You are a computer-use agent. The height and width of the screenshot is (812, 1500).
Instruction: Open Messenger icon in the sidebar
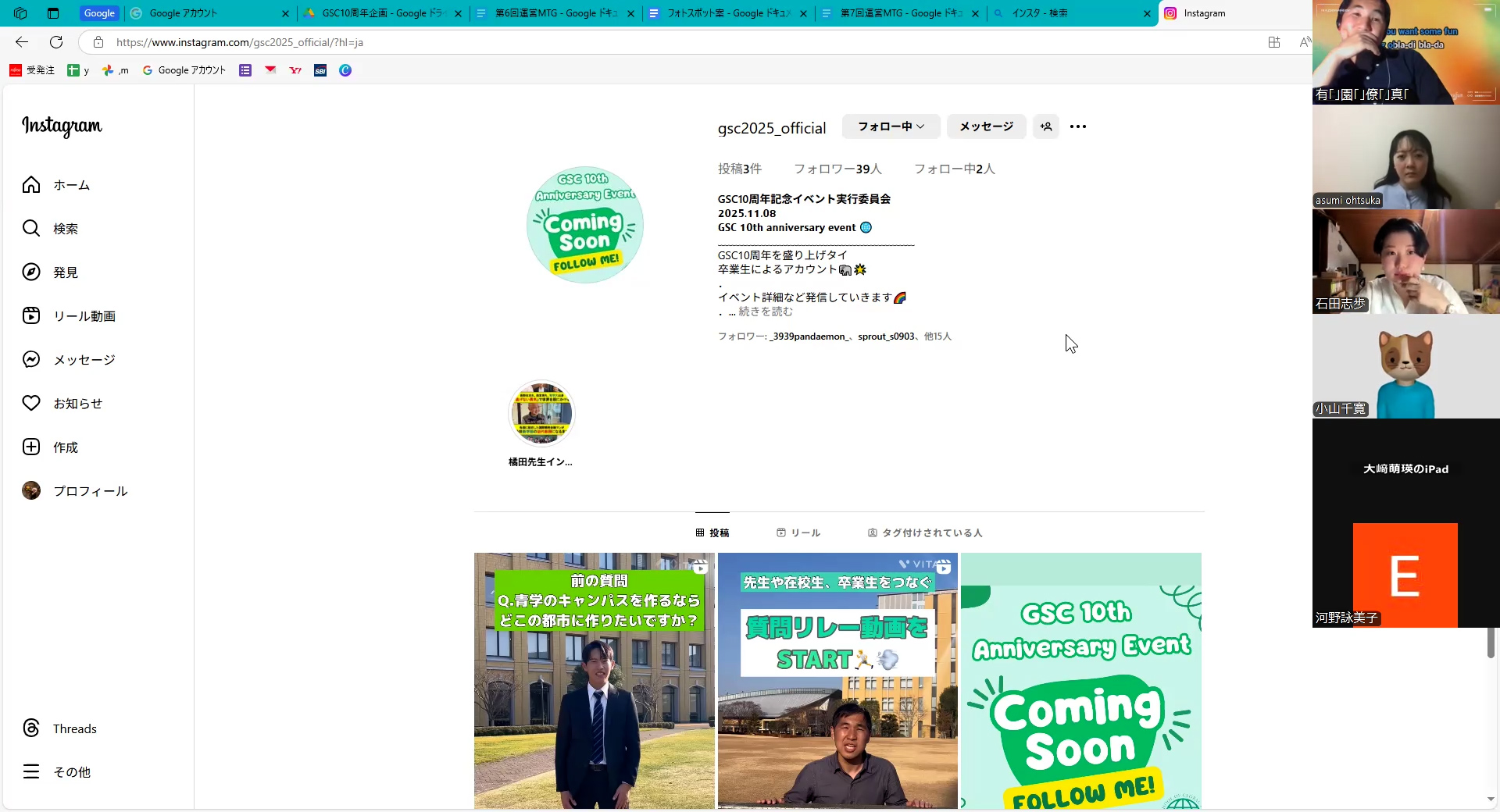tap(31, 360)
